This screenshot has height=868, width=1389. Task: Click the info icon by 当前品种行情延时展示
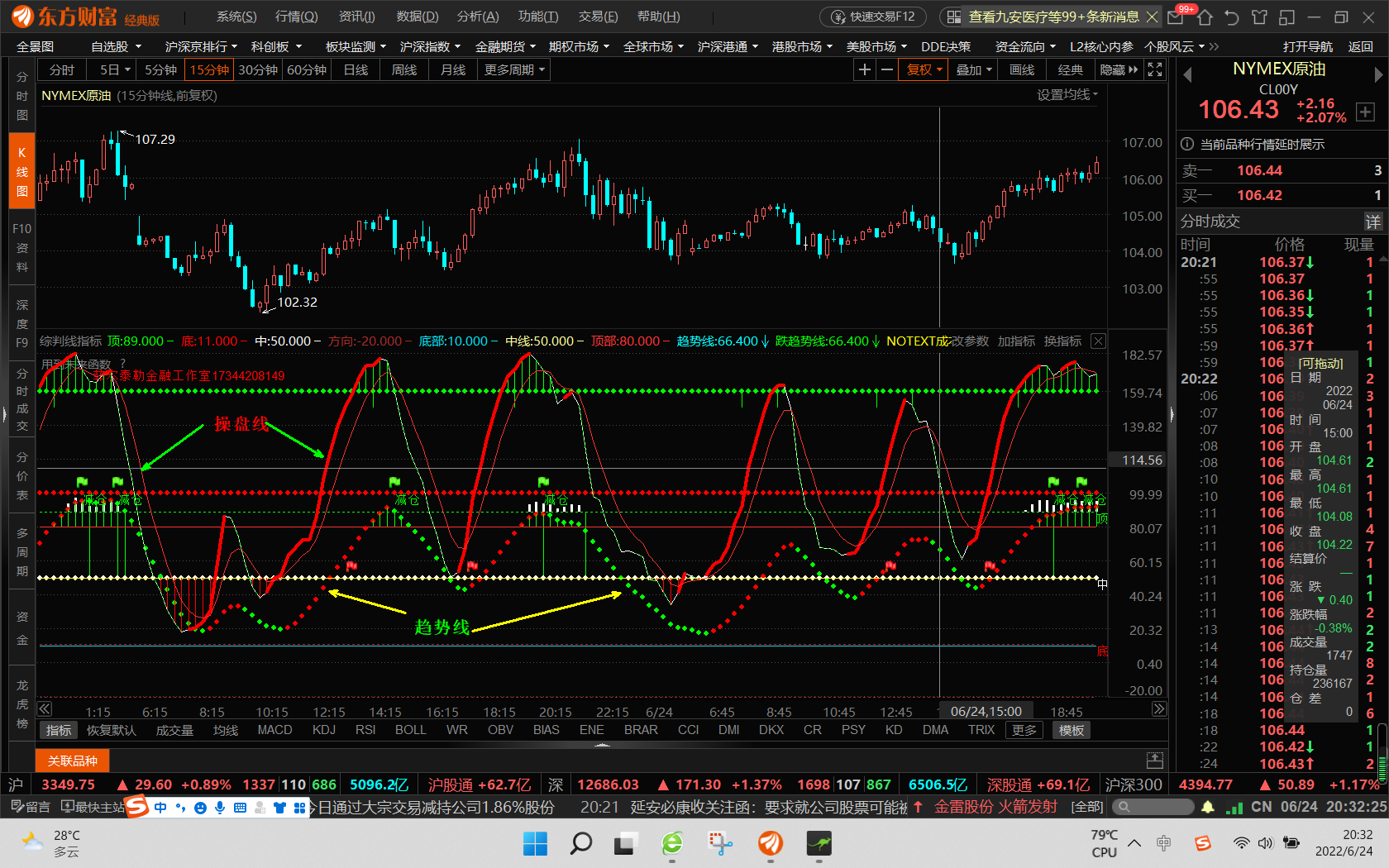pos(1187,144)
